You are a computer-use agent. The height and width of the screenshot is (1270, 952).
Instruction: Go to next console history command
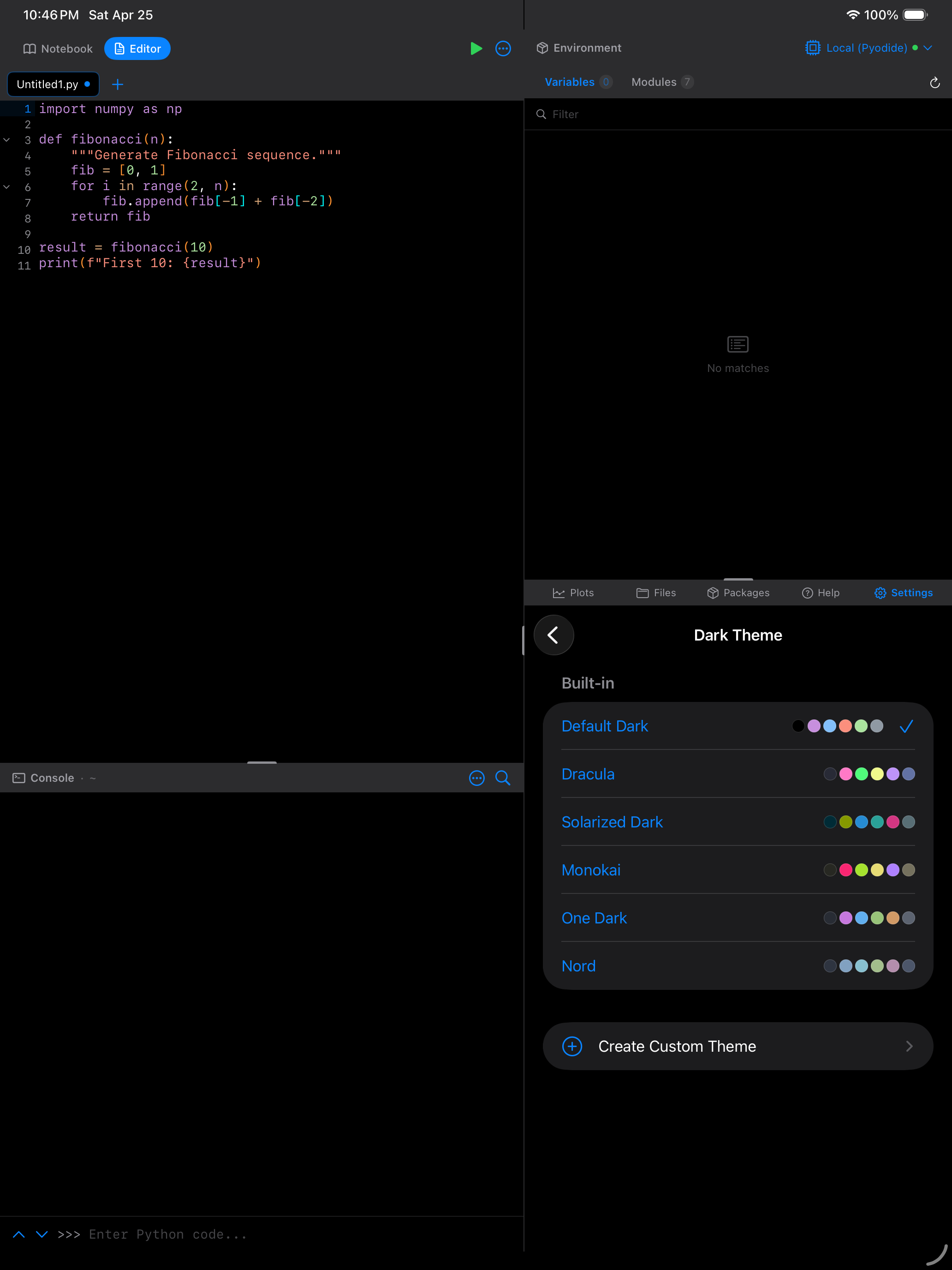[x=42, y=1234]
